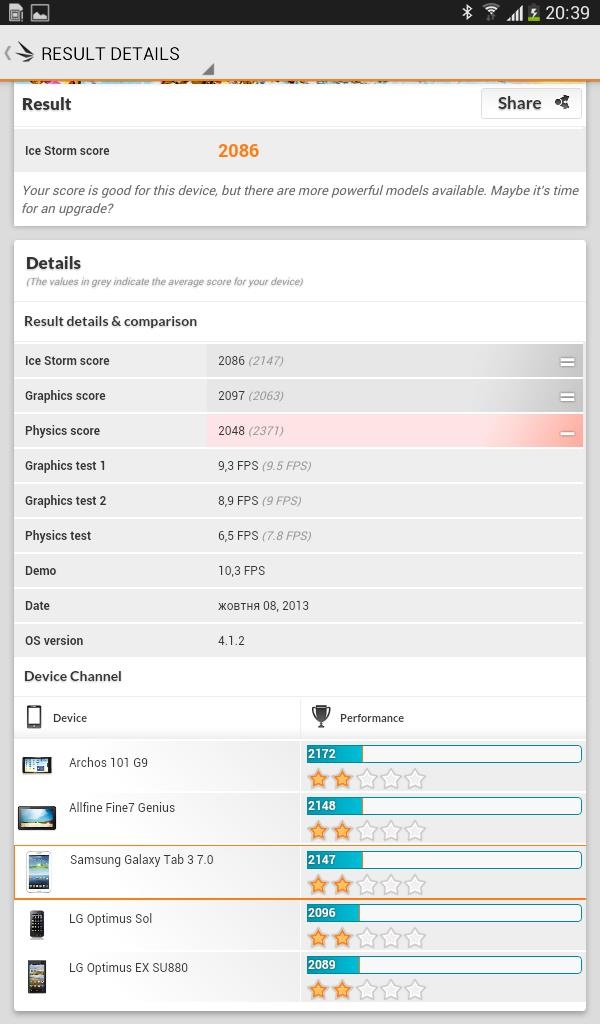
Task: Select the LG Optimus Sol device
Action: (110, 918)
